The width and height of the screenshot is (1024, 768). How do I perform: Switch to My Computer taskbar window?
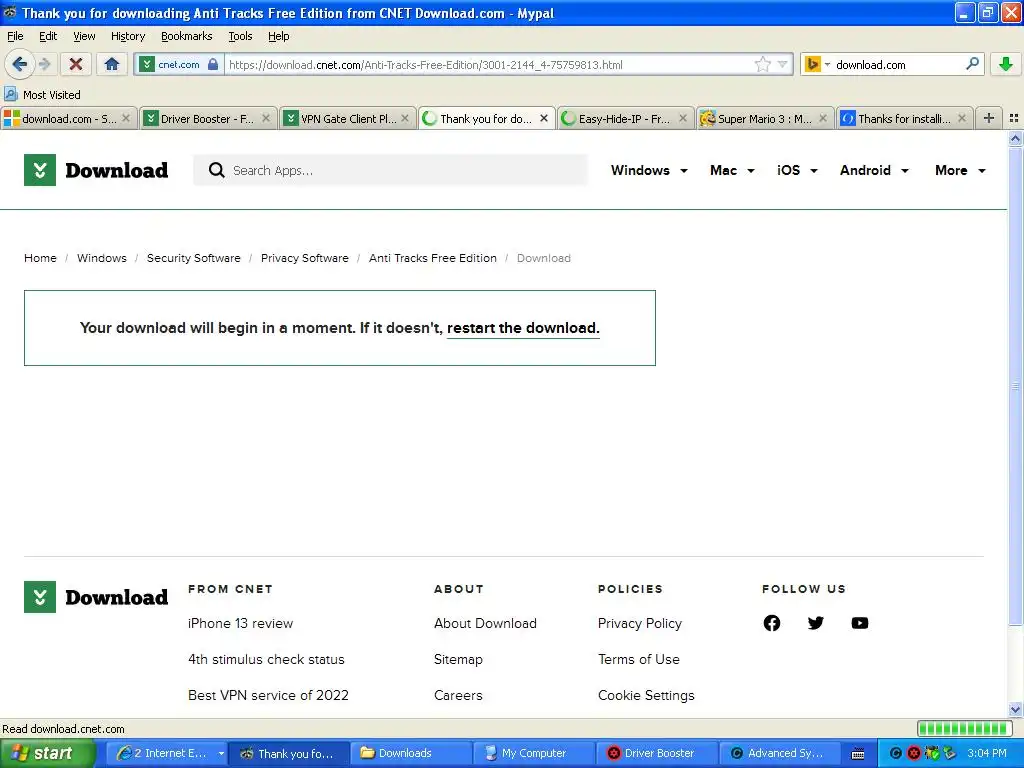point(535,753)
